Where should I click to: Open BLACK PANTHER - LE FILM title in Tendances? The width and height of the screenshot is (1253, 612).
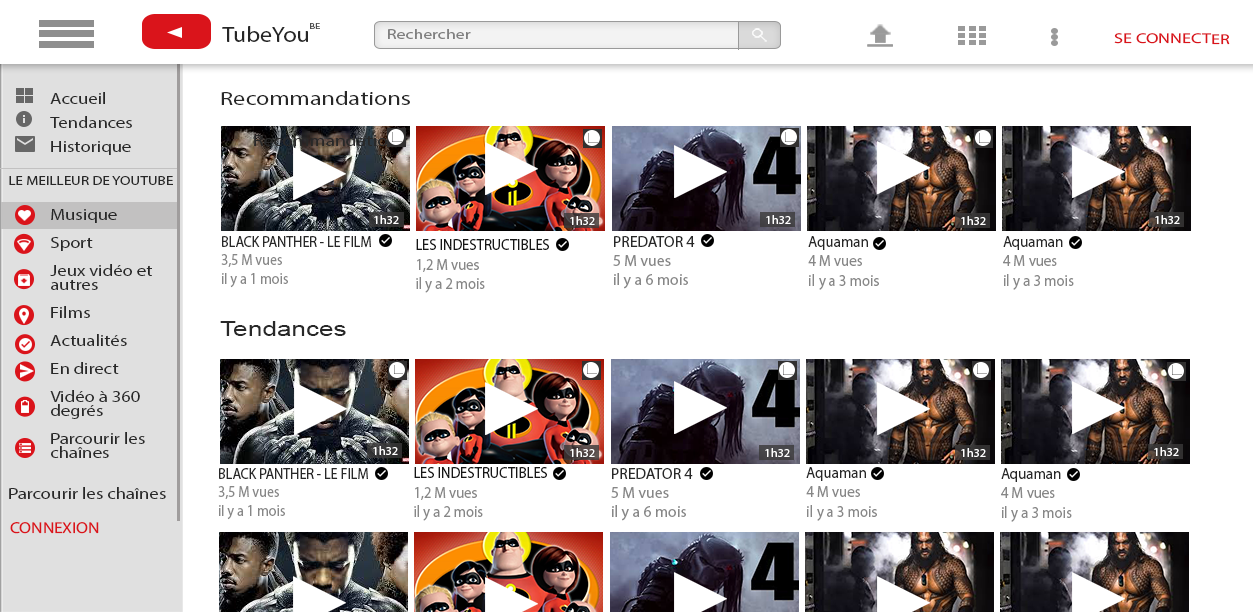[x=294, y=474]
